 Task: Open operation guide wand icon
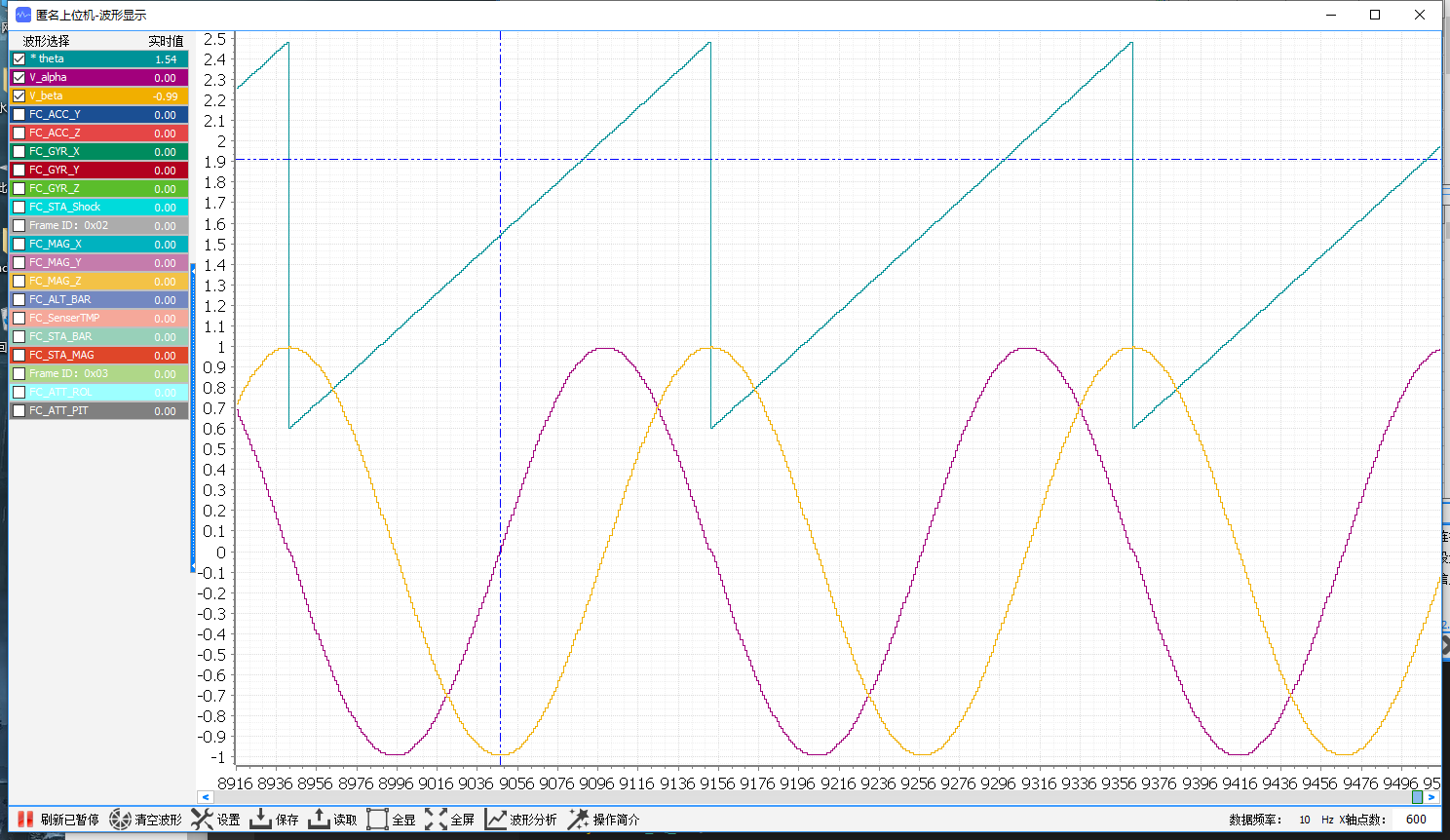point(578,820)
